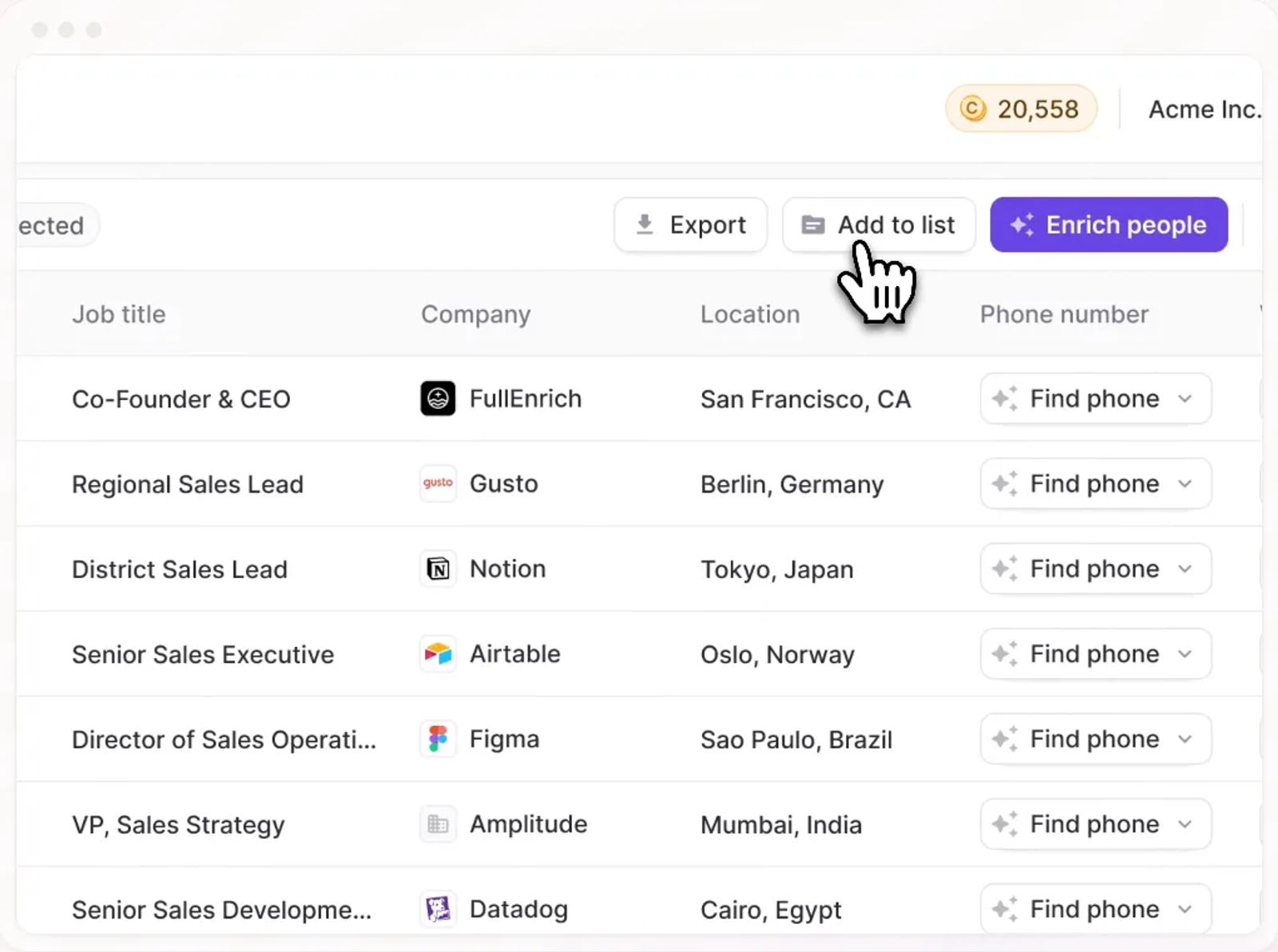The width and height of the screenshot is (1278, 952).
Task: Click the Tokyo, Japan location
Action: pyautogui.click(x=777, y=569)
